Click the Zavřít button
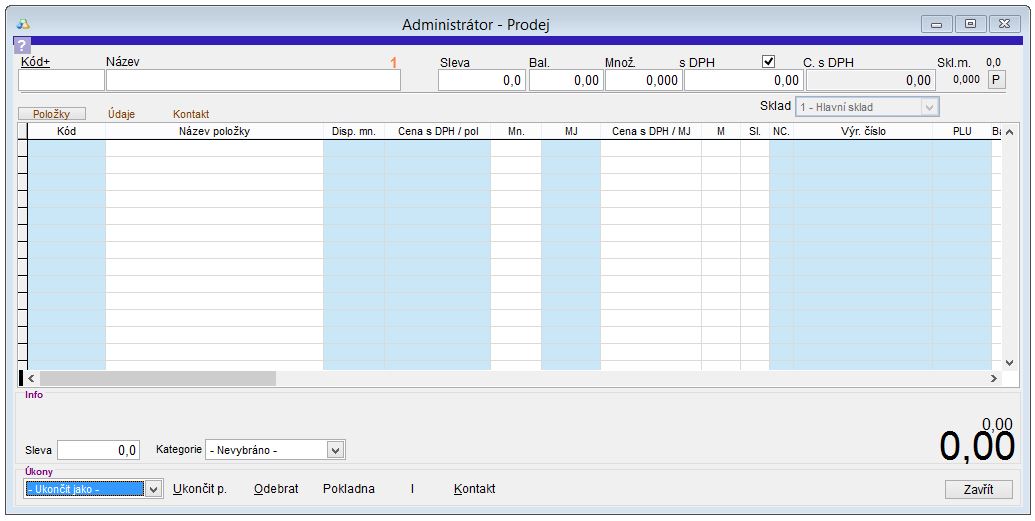Viewport: 1035px width, 521px height. pyautogui.click(x=978, y=489)
